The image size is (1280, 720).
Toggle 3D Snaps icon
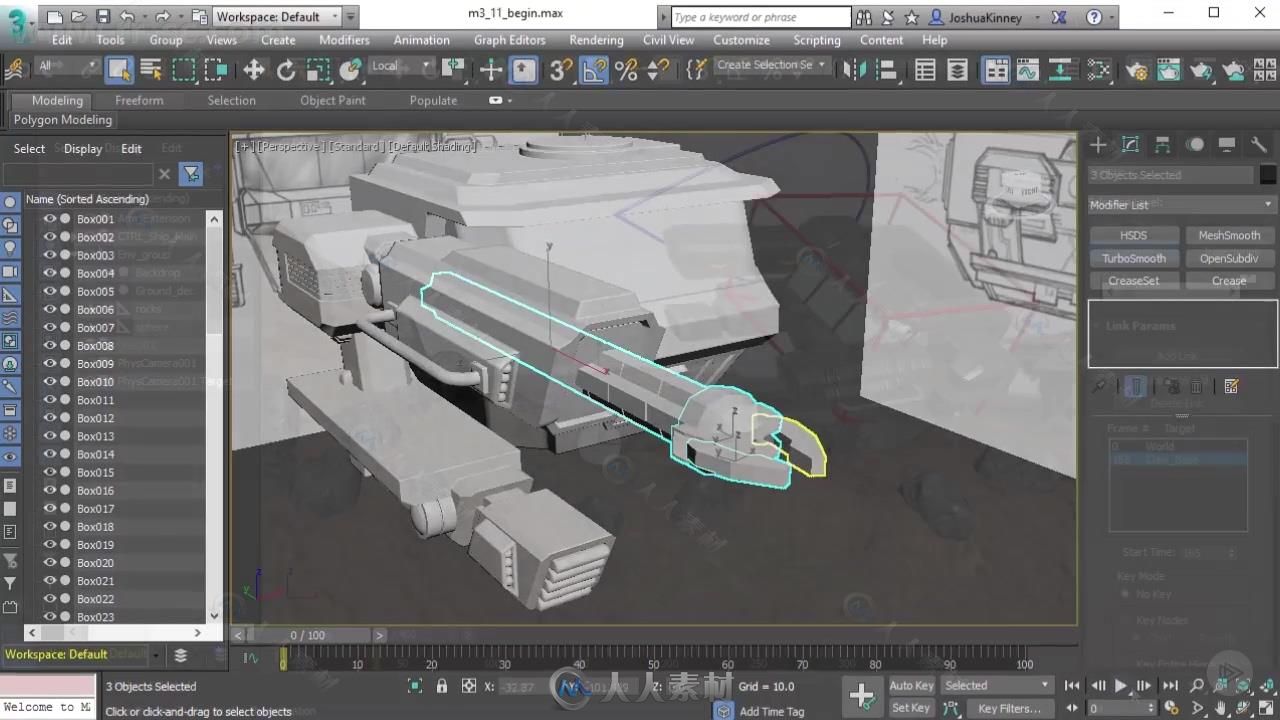click(x=561, y=69)
